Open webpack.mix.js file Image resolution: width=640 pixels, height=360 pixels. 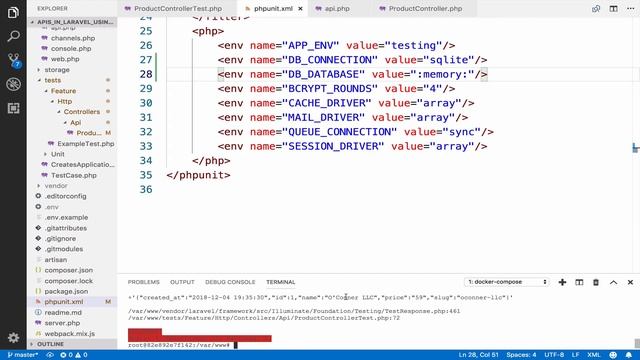point(69,333)
